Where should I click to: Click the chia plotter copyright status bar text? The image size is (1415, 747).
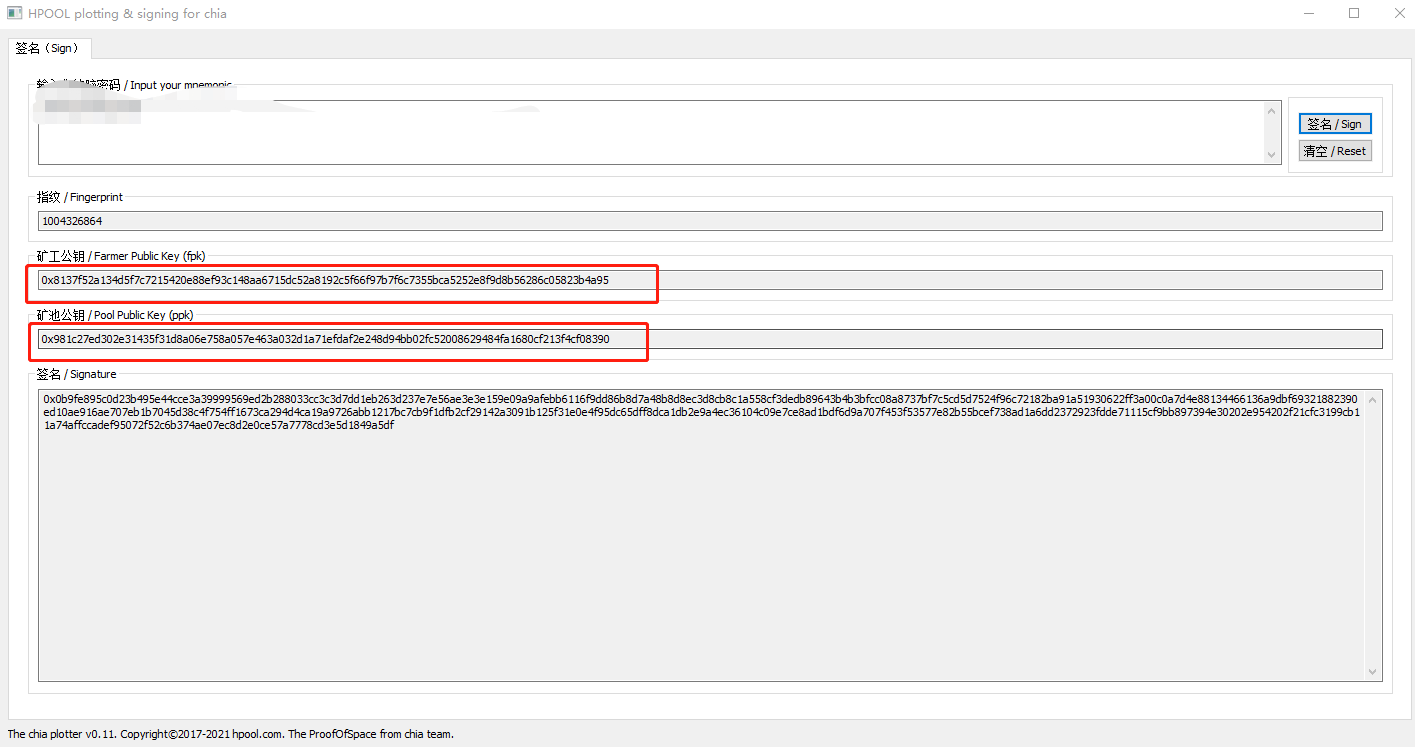tap(231, 734)
